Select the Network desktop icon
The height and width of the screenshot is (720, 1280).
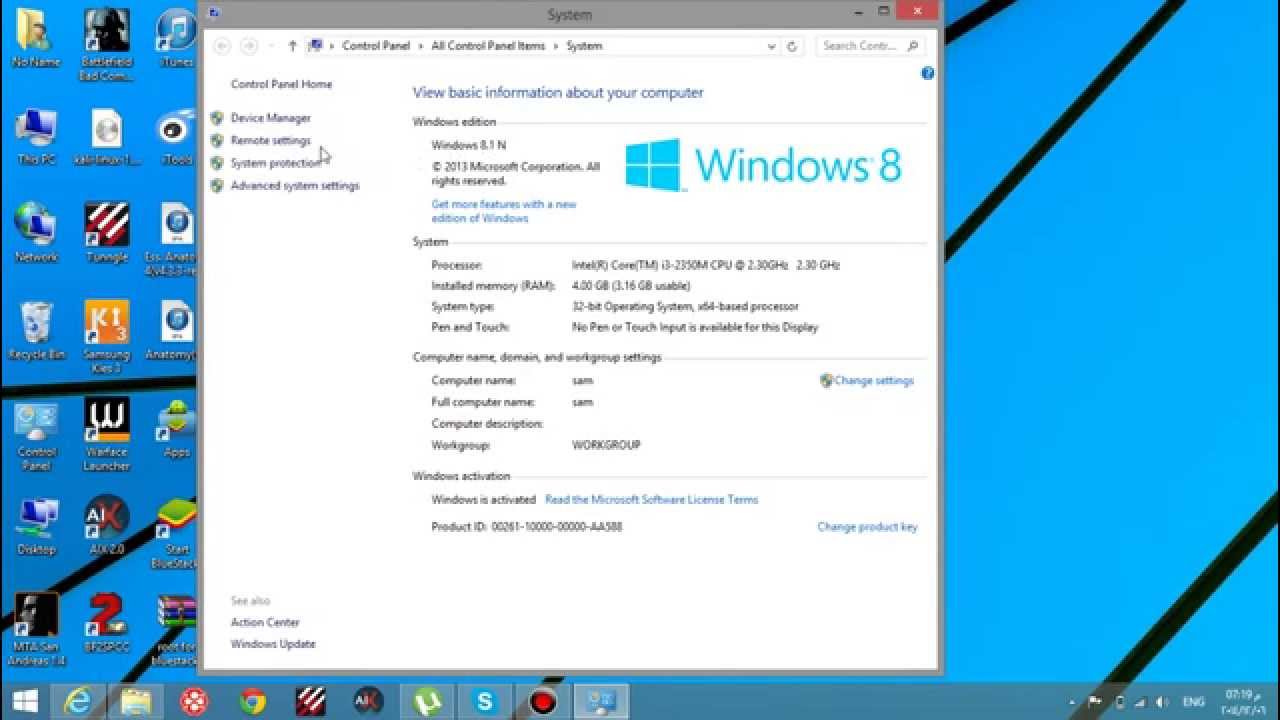coord(36,233)
